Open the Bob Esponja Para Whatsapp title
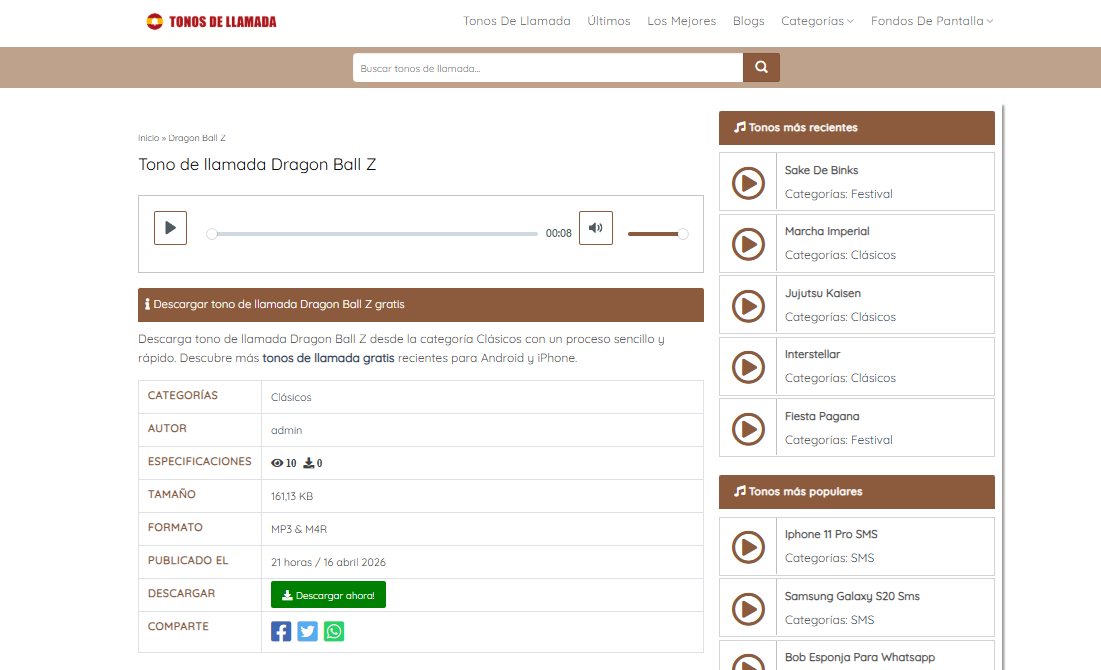The image size is (1101, 670). coord(860,657)
